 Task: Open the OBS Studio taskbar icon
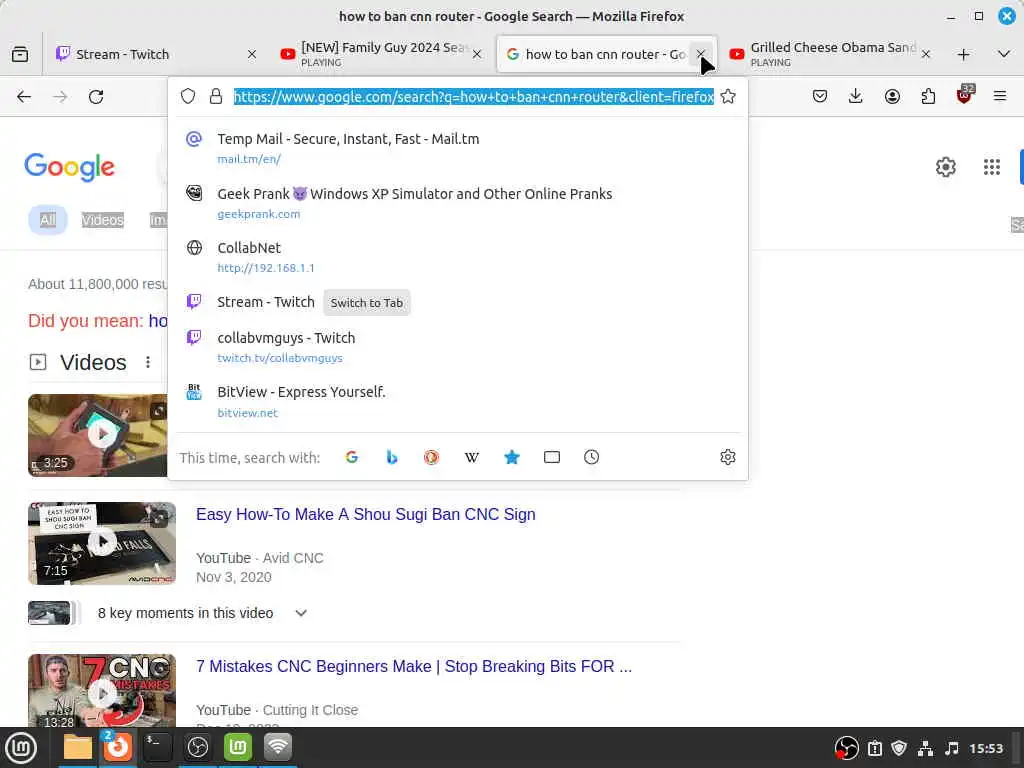(198, 747)
